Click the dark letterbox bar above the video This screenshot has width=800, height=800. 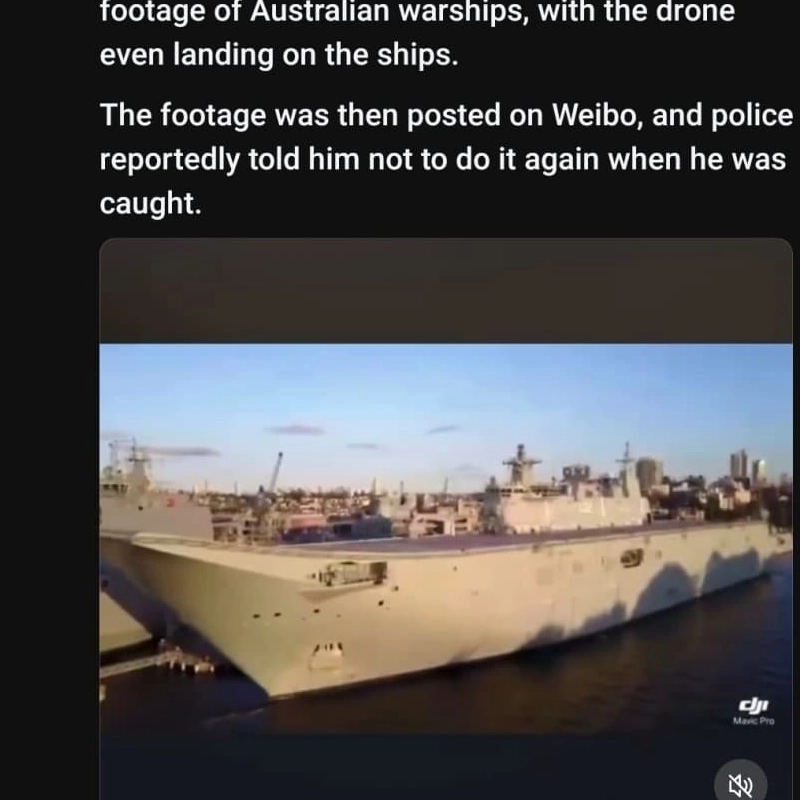point(446,291)
